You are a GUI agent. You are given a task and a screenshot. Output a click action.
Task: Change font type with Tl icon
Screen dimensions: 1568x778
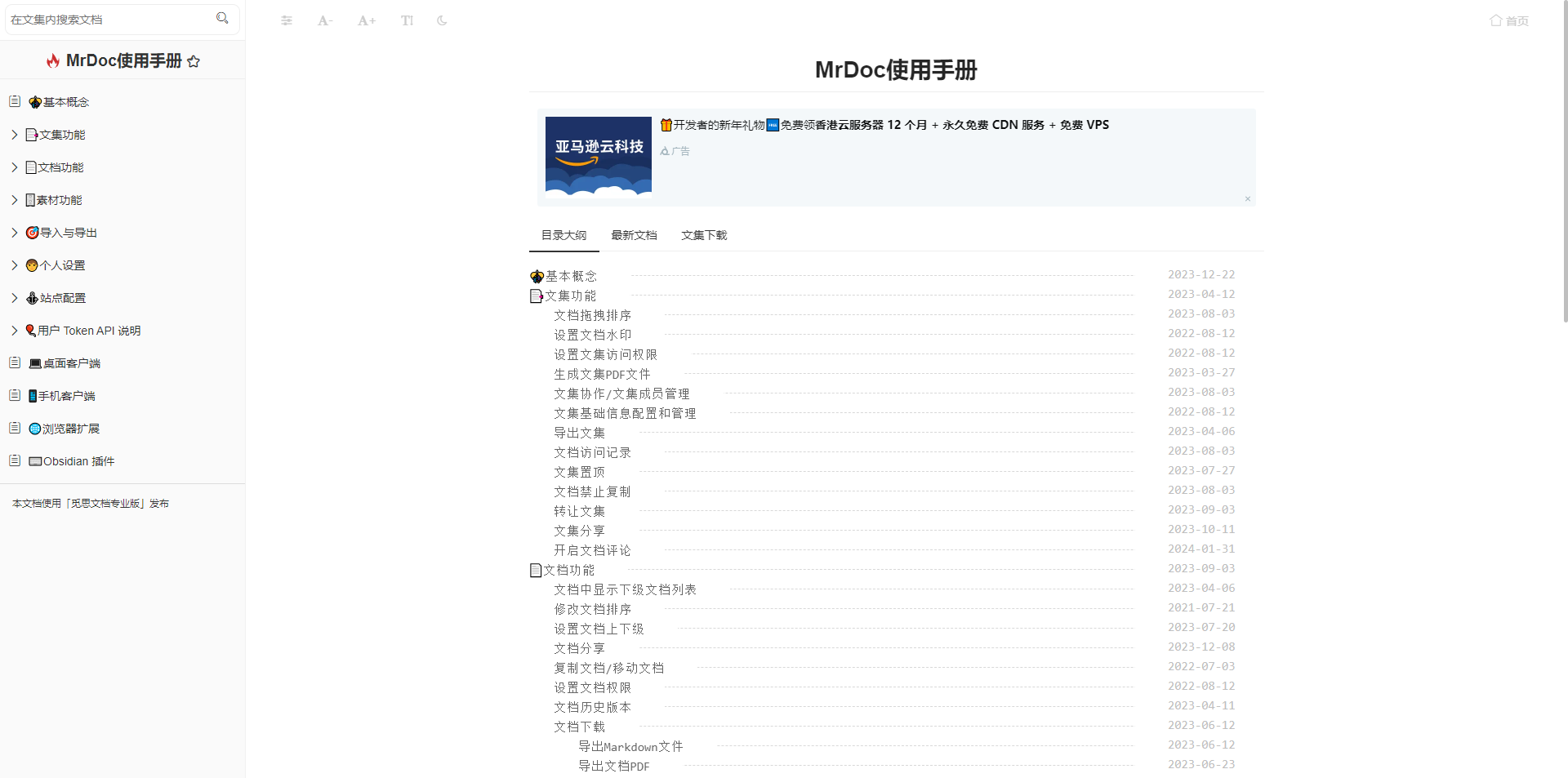tap(407, 20)
